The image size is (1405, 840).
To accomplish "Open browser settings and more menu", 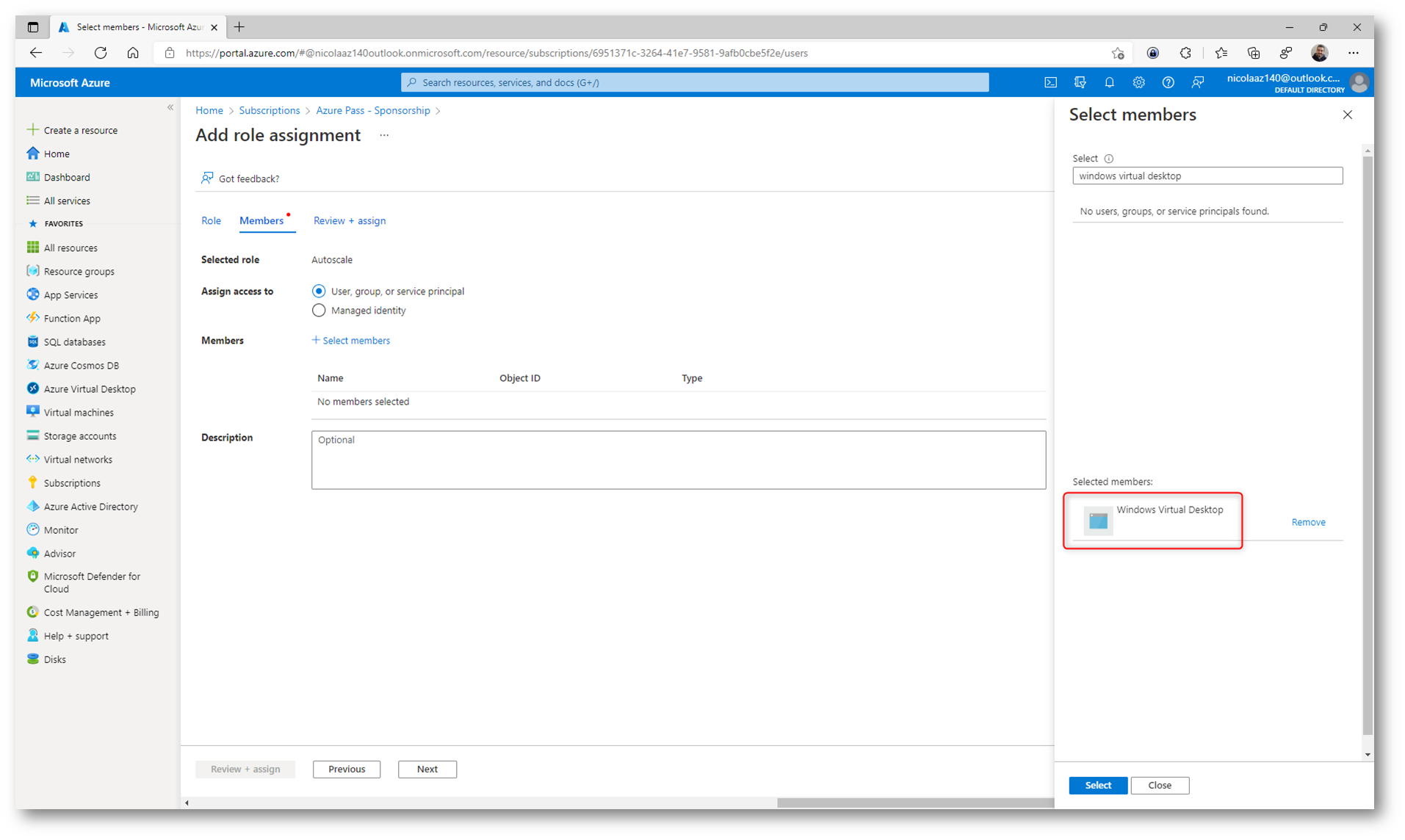I will point(1353,53).
